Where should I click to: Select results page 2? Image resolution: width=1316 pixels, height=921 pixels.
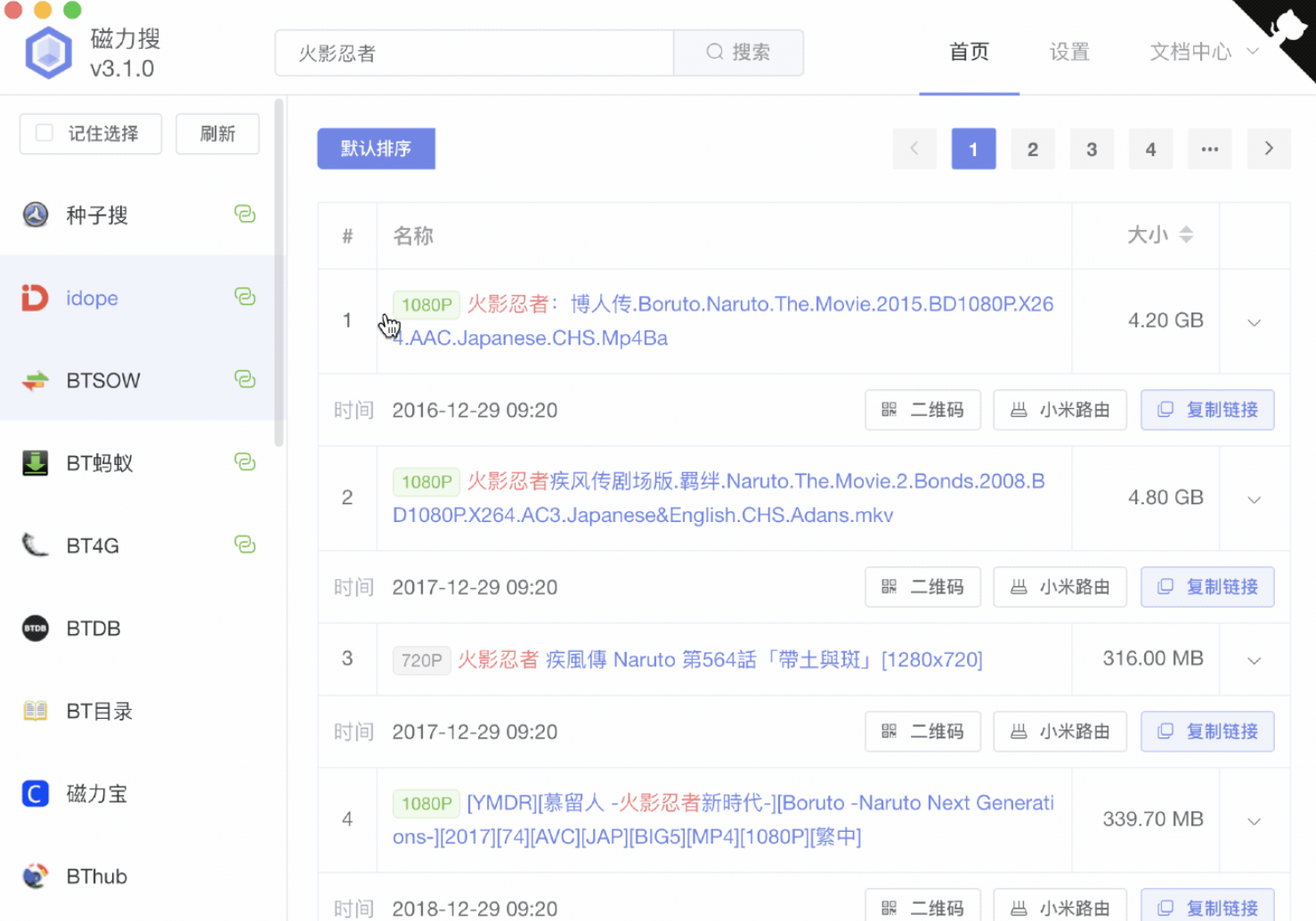tap(1033, 149)
